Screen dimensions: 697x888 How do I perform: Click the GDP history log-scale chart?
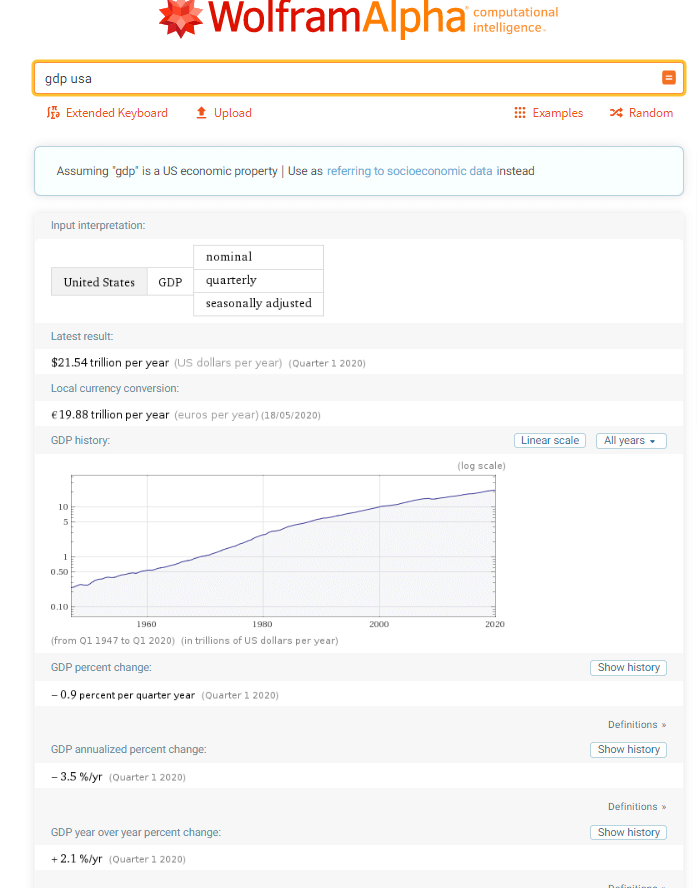tap(283, 546)
